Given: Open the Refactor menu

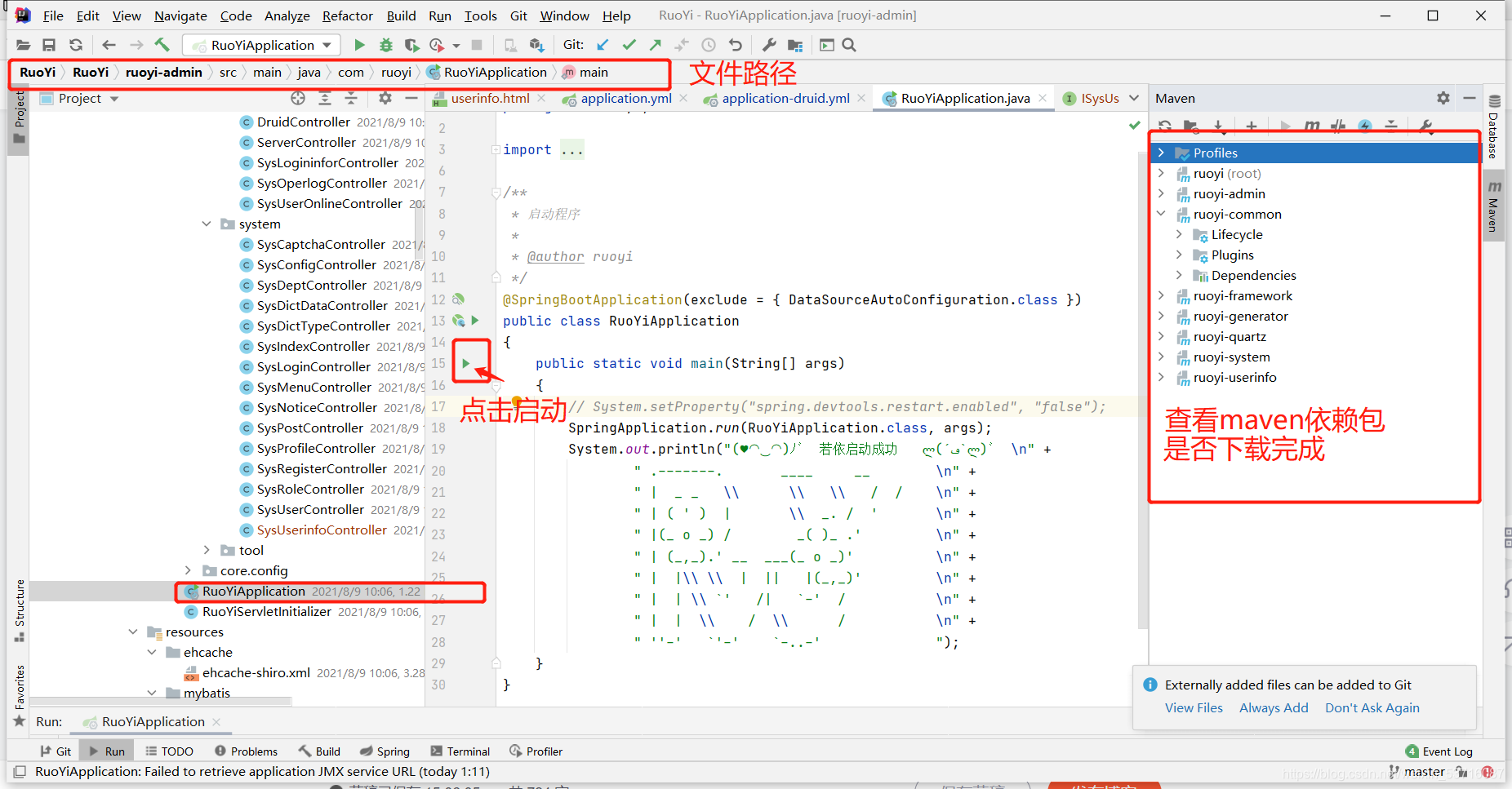Looking at the screenshot, I should [x=347, y=16].
